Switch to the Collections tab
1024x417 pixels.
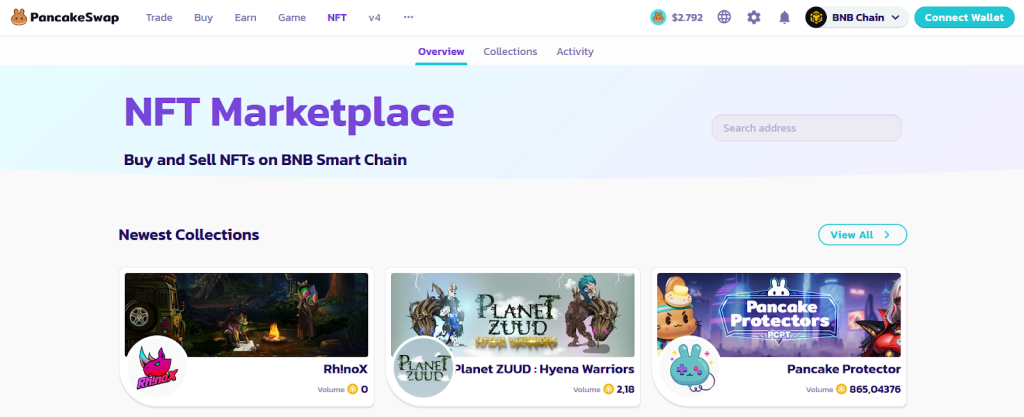(x=510, y=52)
